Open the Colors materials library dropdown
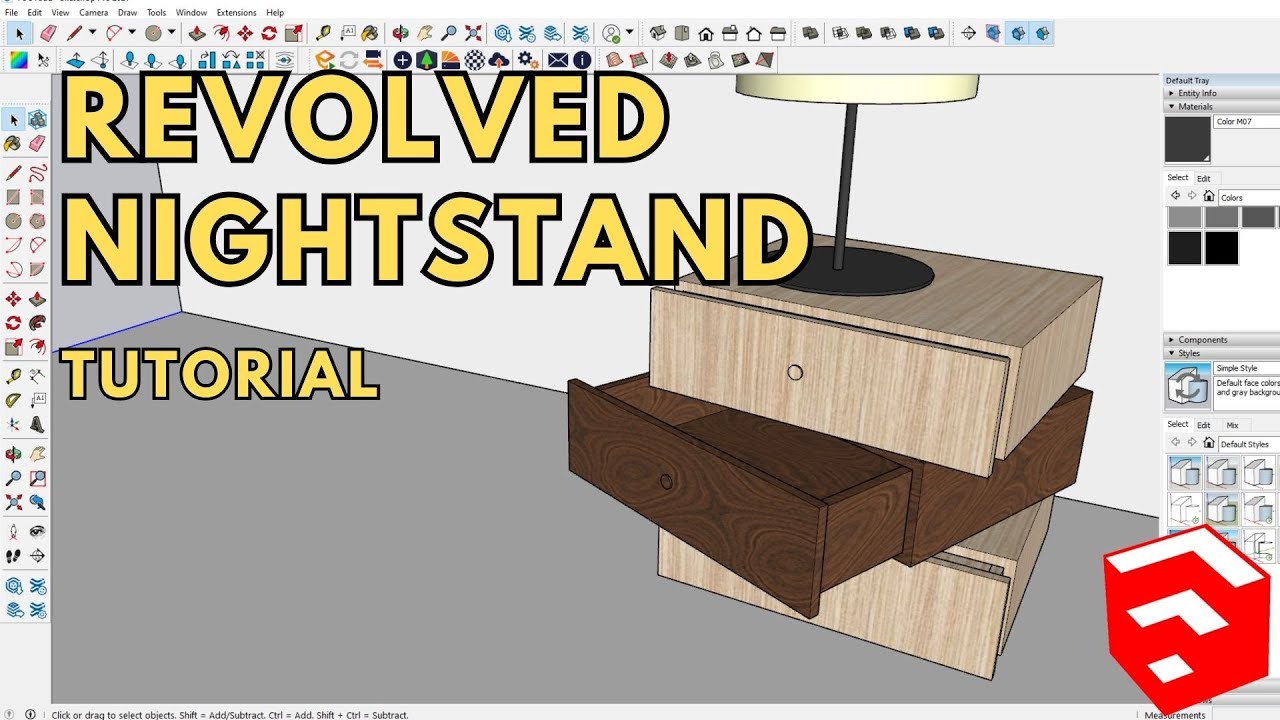This screenshot has height=720, width=1280. pyautogui.click(x=1249, y=197)
